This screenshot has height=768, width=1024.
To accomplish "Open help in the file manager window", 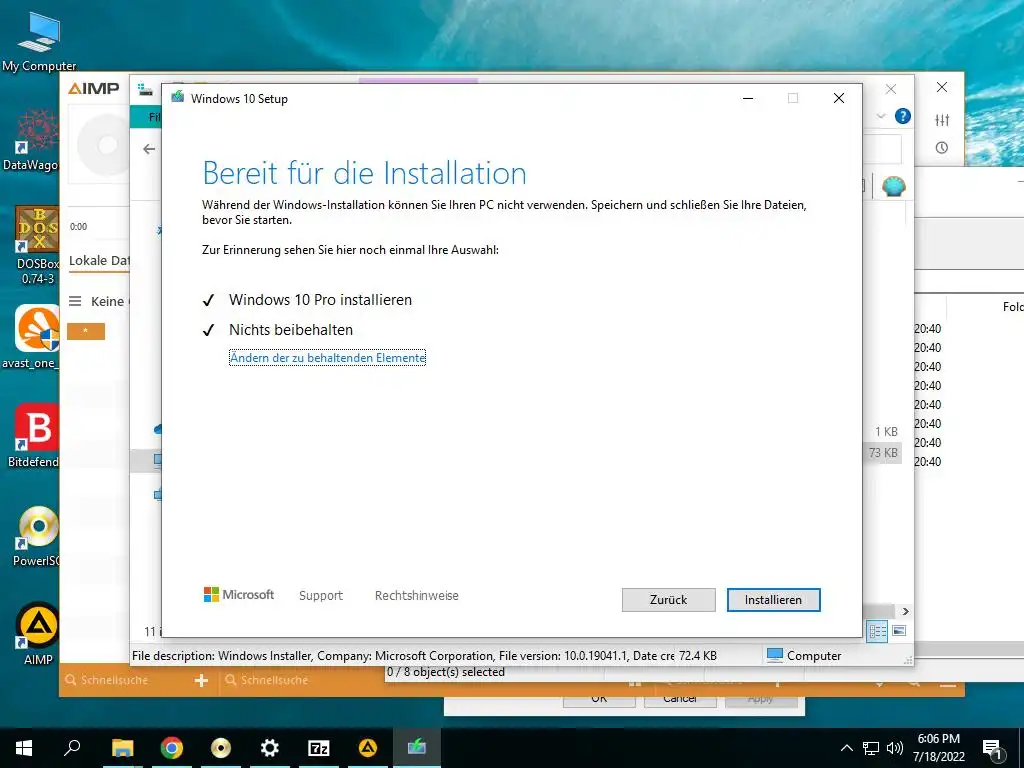I will tap(903, 116).
